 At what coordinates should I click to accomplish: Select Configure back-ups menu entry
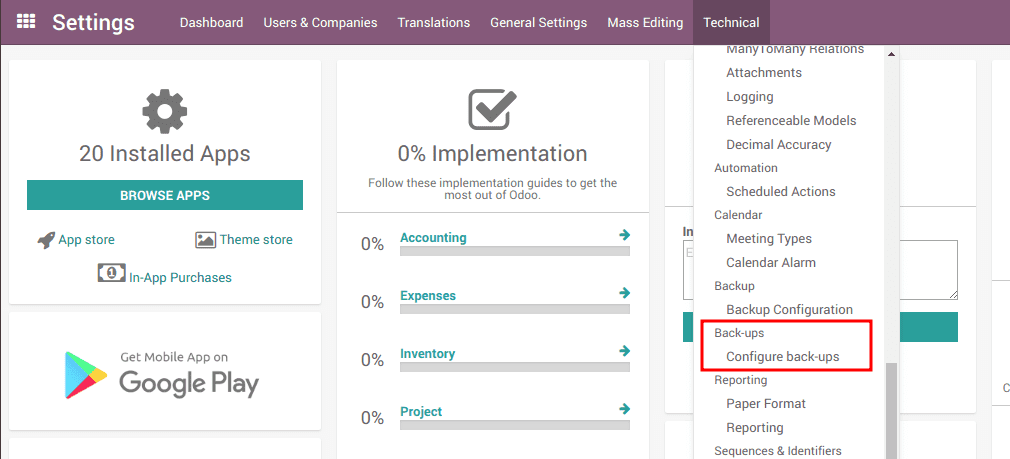pyautogui.click(x=782, y=357)
